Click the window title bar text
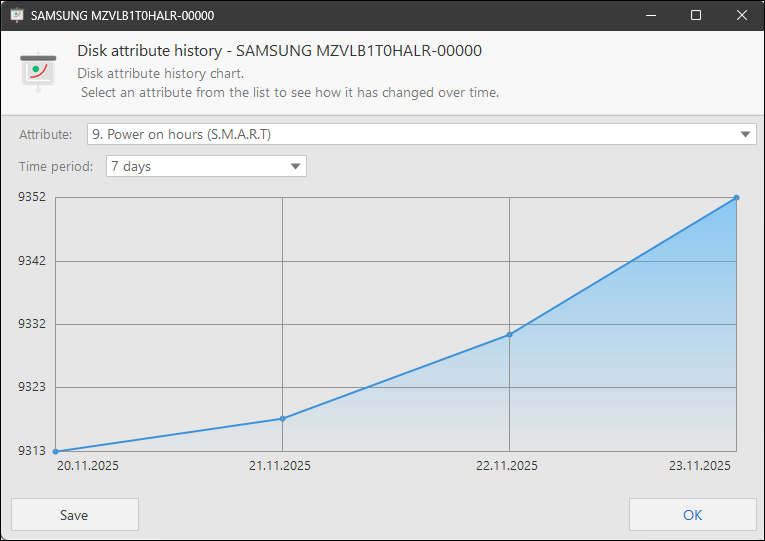The height and width of the screenshot is (541, 765). (123, 16)
